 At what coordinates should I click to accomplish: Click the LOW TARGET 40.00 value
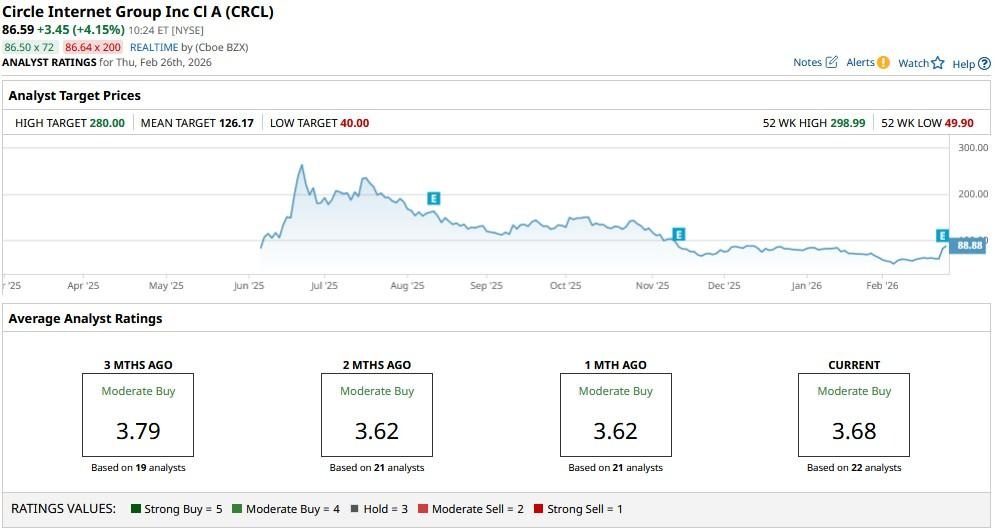click(x=355, y=123)
